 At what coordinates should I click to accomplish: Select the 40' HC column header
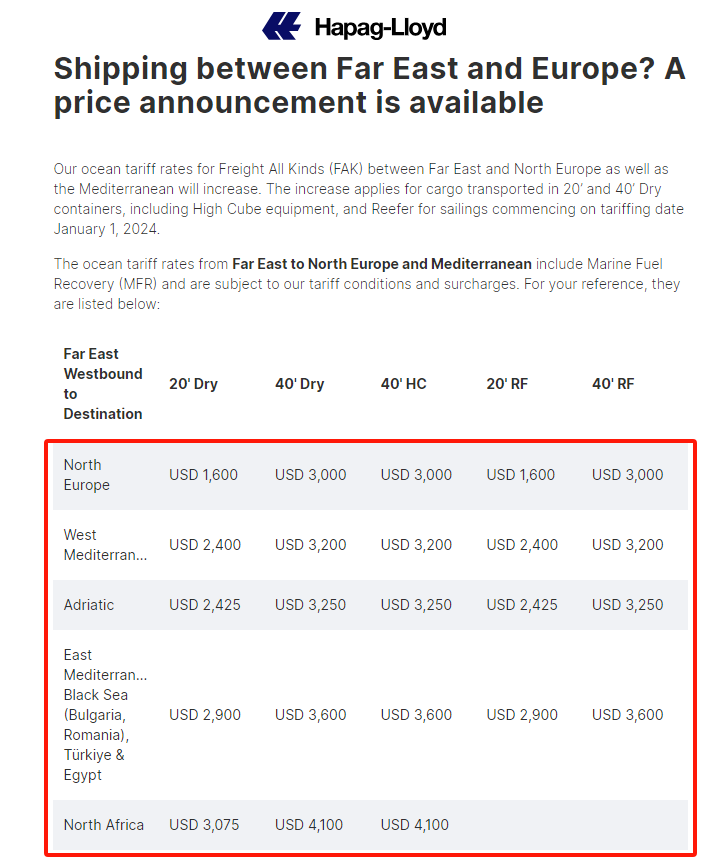pos(404,384)
